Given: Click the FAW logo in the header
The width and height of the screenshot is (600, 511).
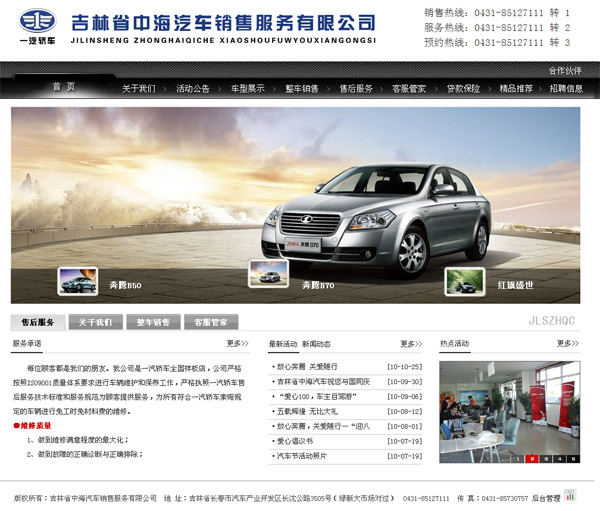Looking at the screenshot, I should (x=38, y=26).
